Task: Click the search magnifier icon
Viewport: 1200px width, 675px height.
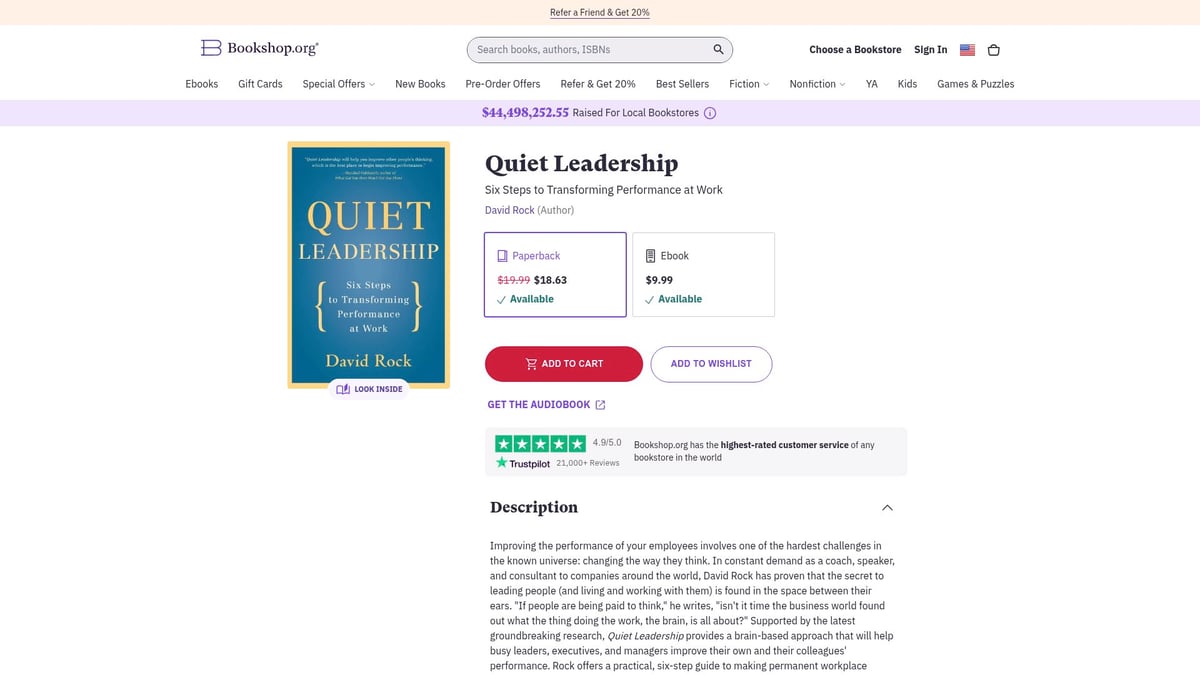Action: (717, 49)
